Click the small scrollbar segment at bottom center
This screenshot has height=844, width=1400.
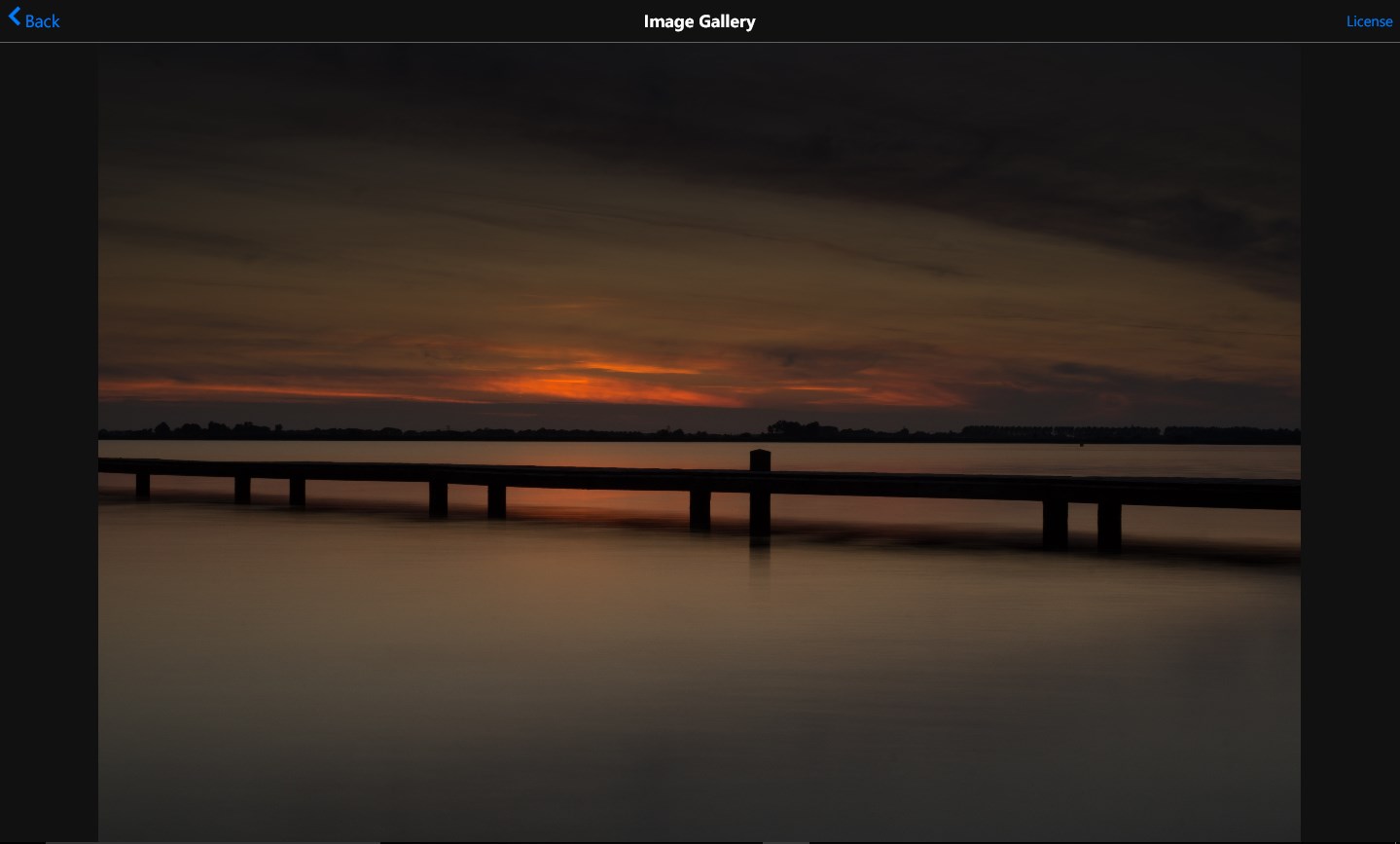pos(786,842)
